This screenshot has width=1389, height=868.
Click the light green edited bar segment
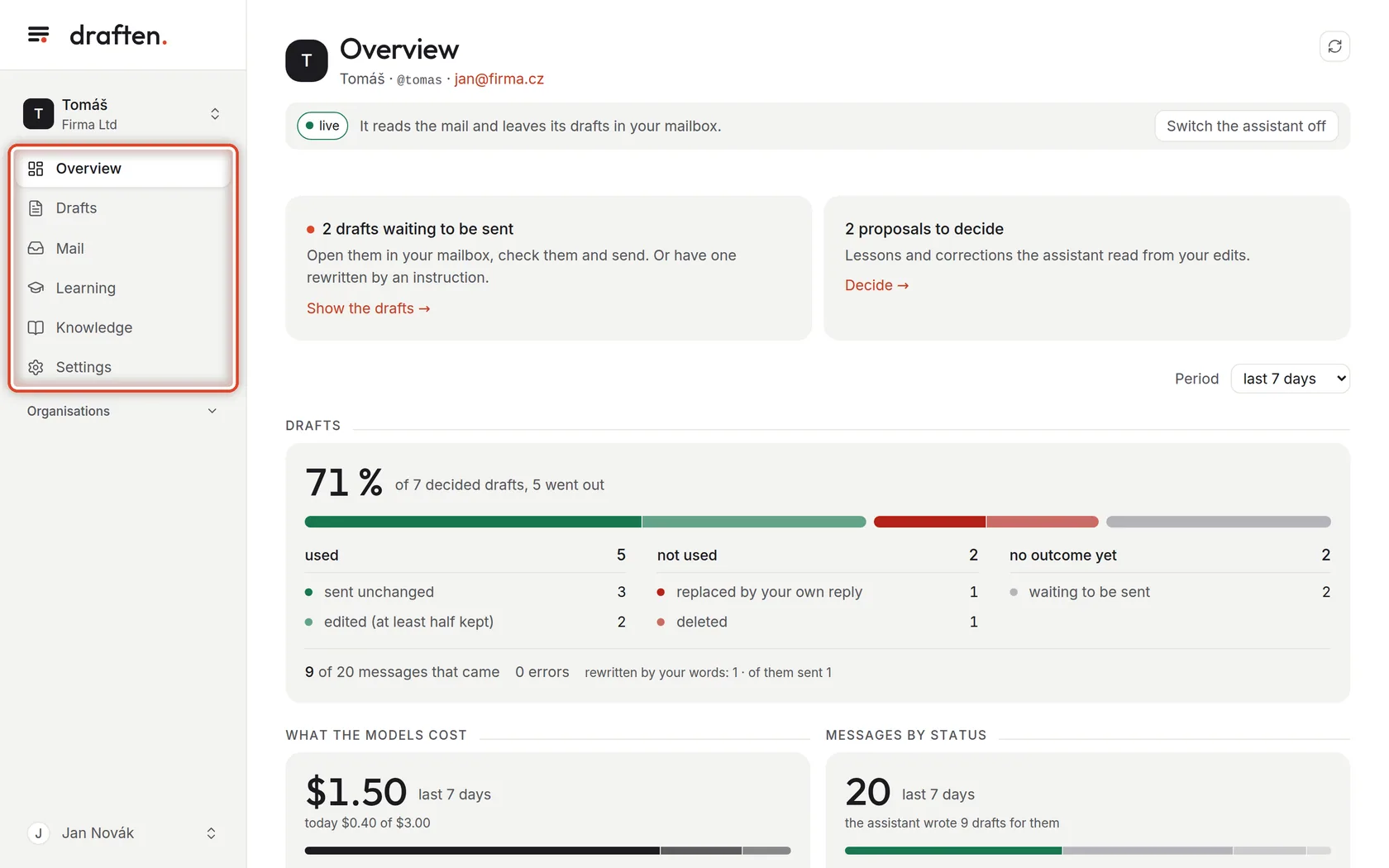click(754, 522)
